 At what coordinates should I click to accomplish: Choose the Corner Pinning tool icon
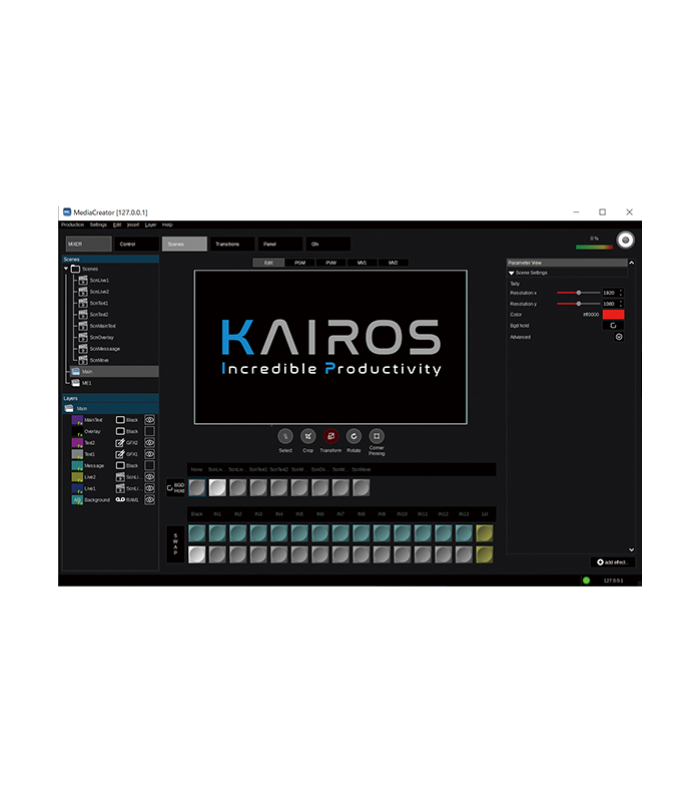[377, 436]
